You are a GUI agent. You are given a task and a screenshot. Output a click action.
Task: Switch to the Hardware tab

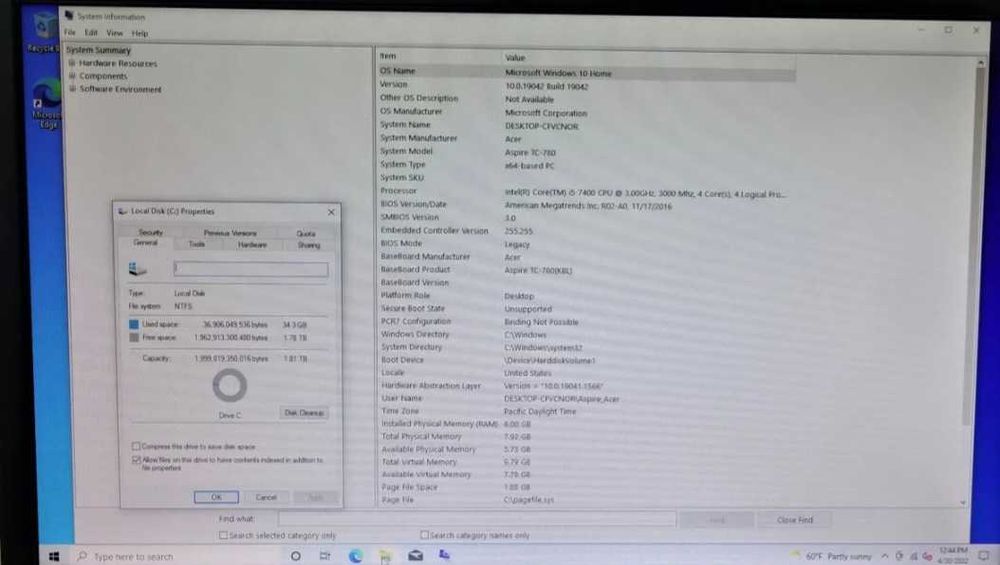pyautogui.click(x=253, y=245)
